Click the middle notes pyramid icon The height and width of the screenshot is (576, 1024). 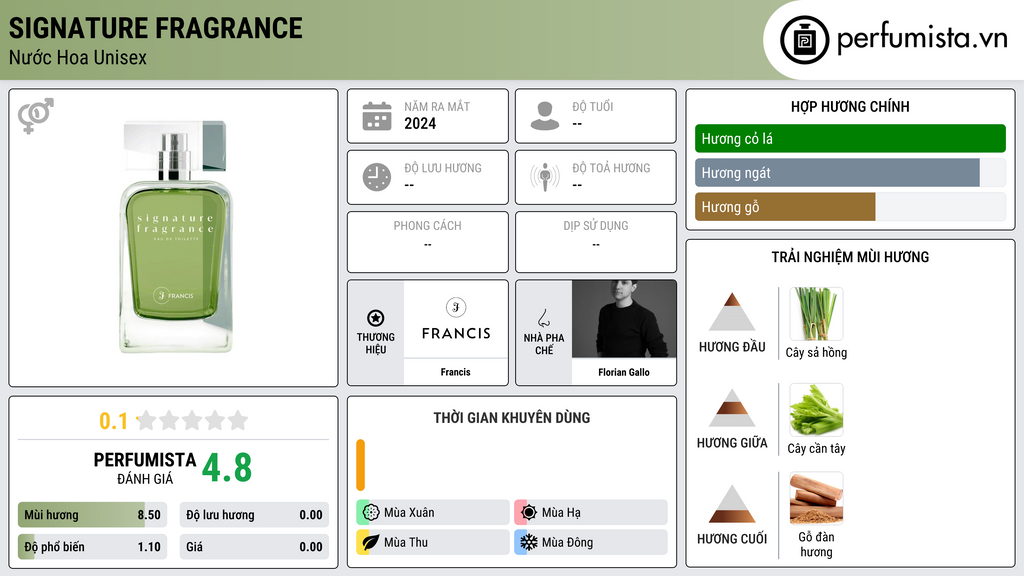pyautogui.click(x=732, y=408)
